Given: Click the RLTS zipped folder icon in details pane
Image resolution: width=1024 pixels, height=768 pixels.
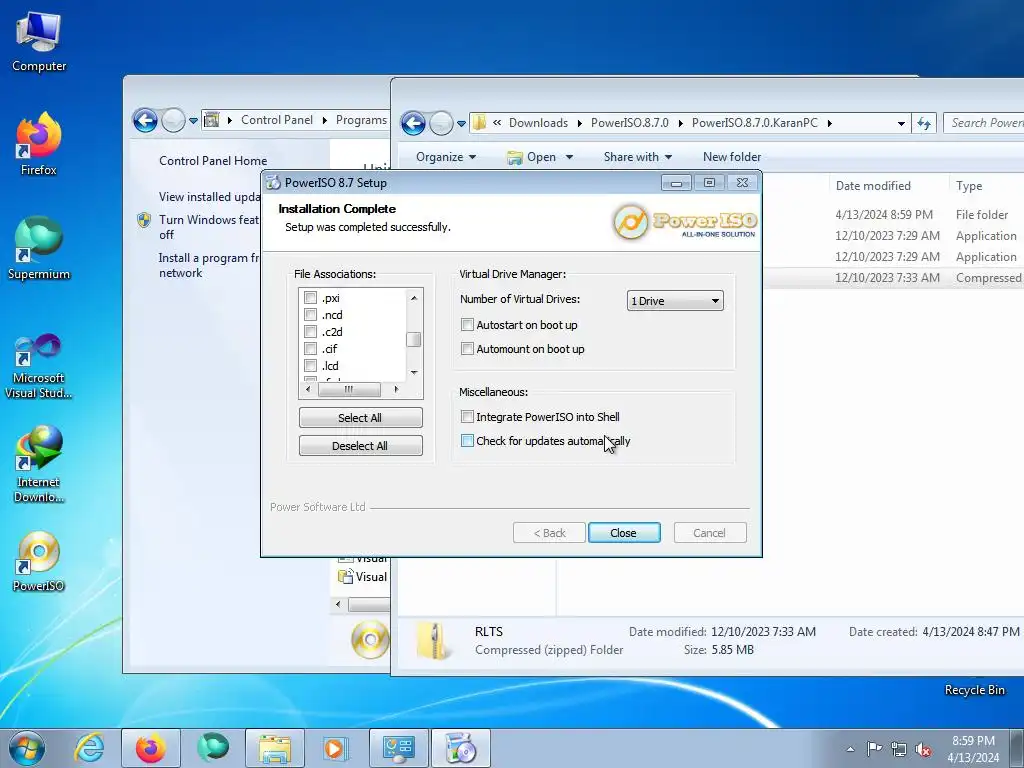Looking at the screenshot, I should [432, 640].
